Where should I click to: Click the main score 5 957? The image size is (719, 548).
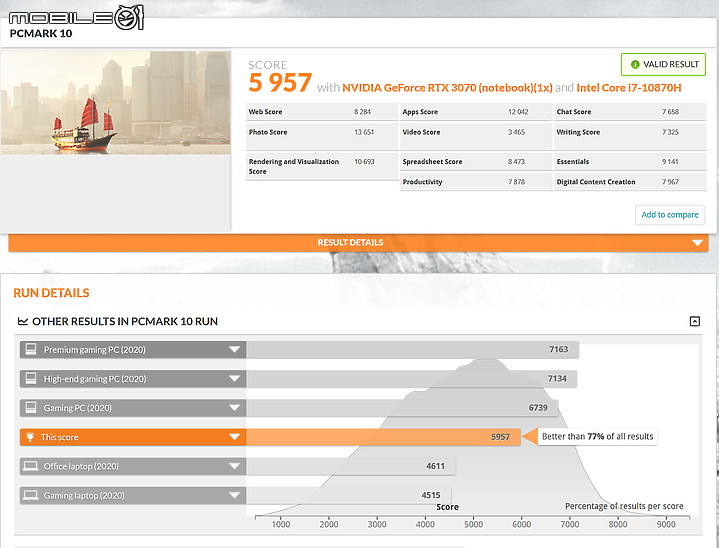(x=280, y=83)
